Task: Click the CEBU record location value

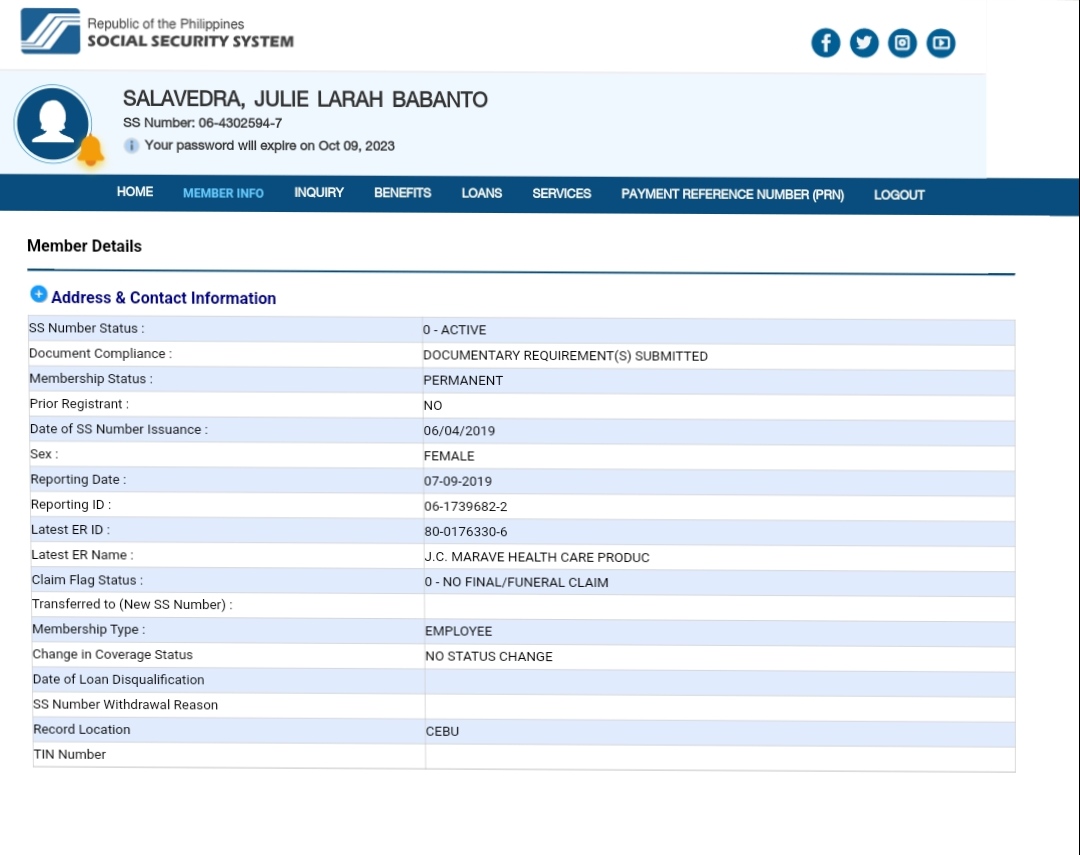Action: pos(442,731)
